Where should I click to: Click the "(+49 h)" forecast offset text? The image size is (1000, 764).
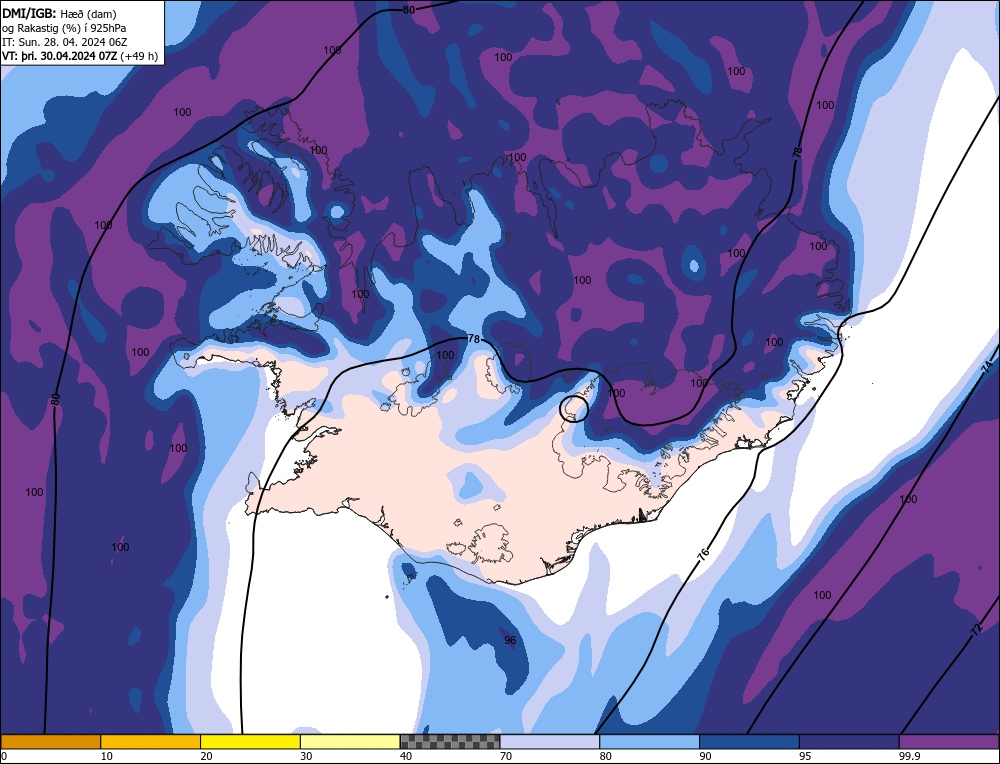click(x=139, y=56)
